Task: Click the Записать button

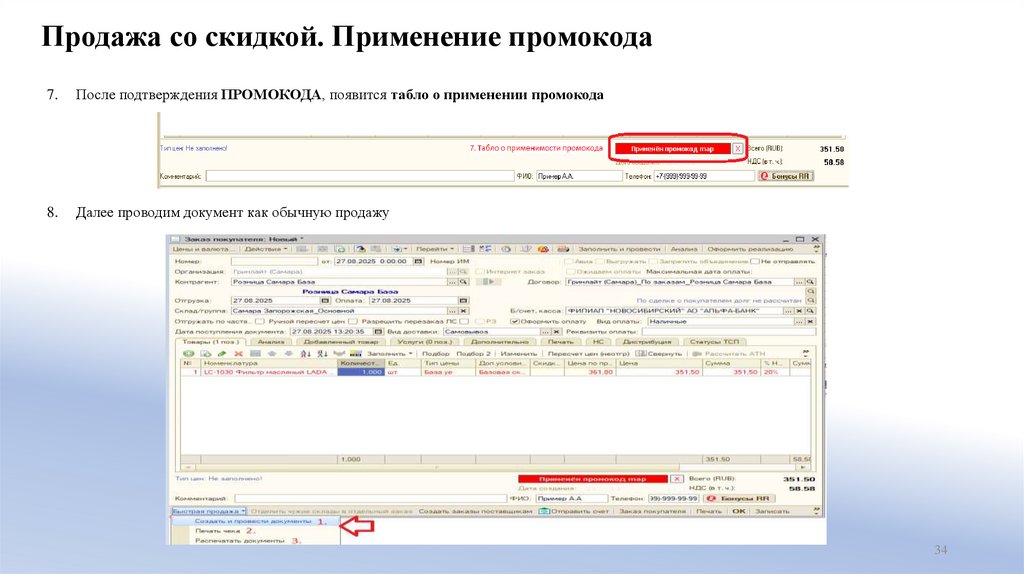Action: coord(772,511)
